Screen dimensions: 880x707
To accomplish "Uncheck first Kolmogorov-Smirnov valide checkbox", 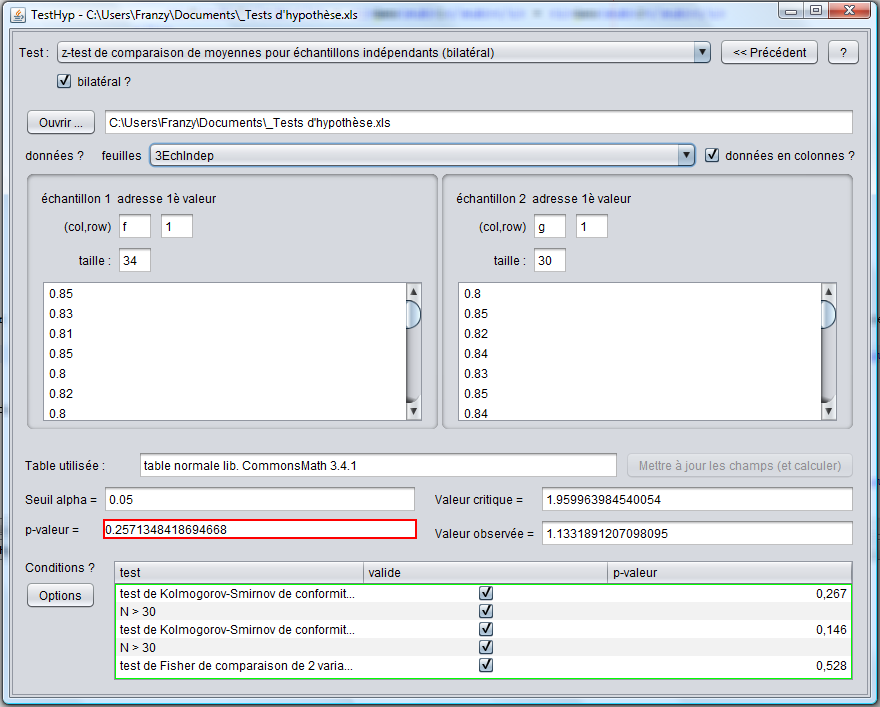I will 486,593.
